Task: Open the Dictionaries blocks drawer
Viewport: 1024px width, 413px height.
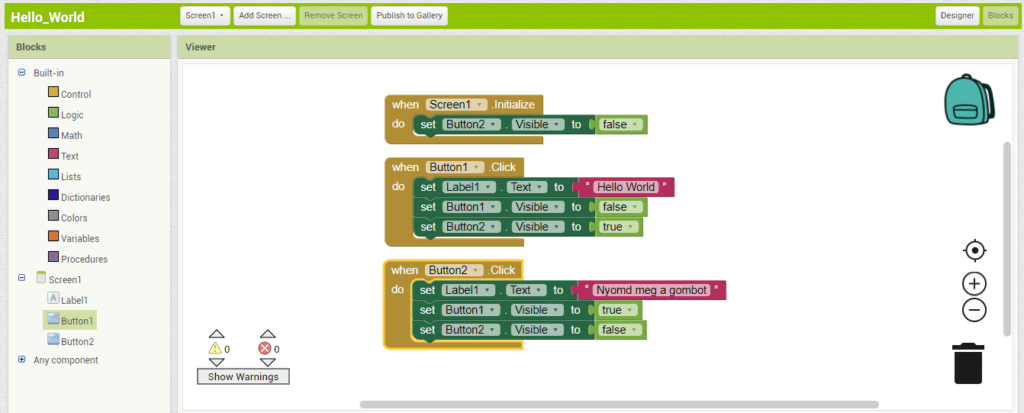Action: tap(79, 197)
